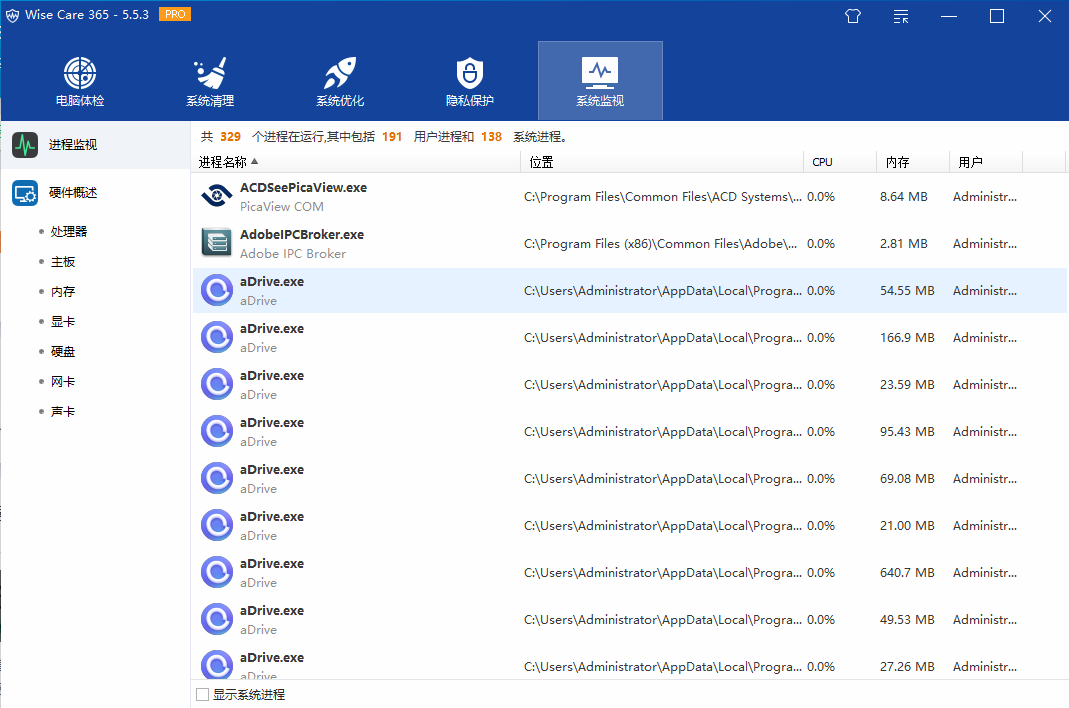Viewport: 1069px width, 708px height.
Task: Open the 系统清理 broom icon
Action: [x=210, y=74]
